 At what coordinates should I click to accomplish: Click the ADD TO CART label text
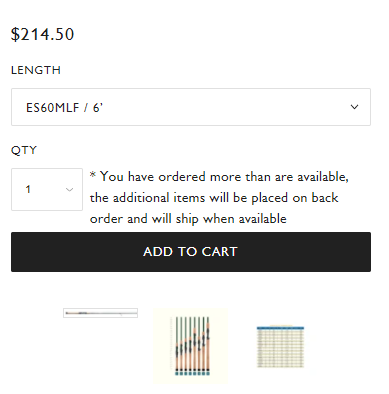coord(190,252)
